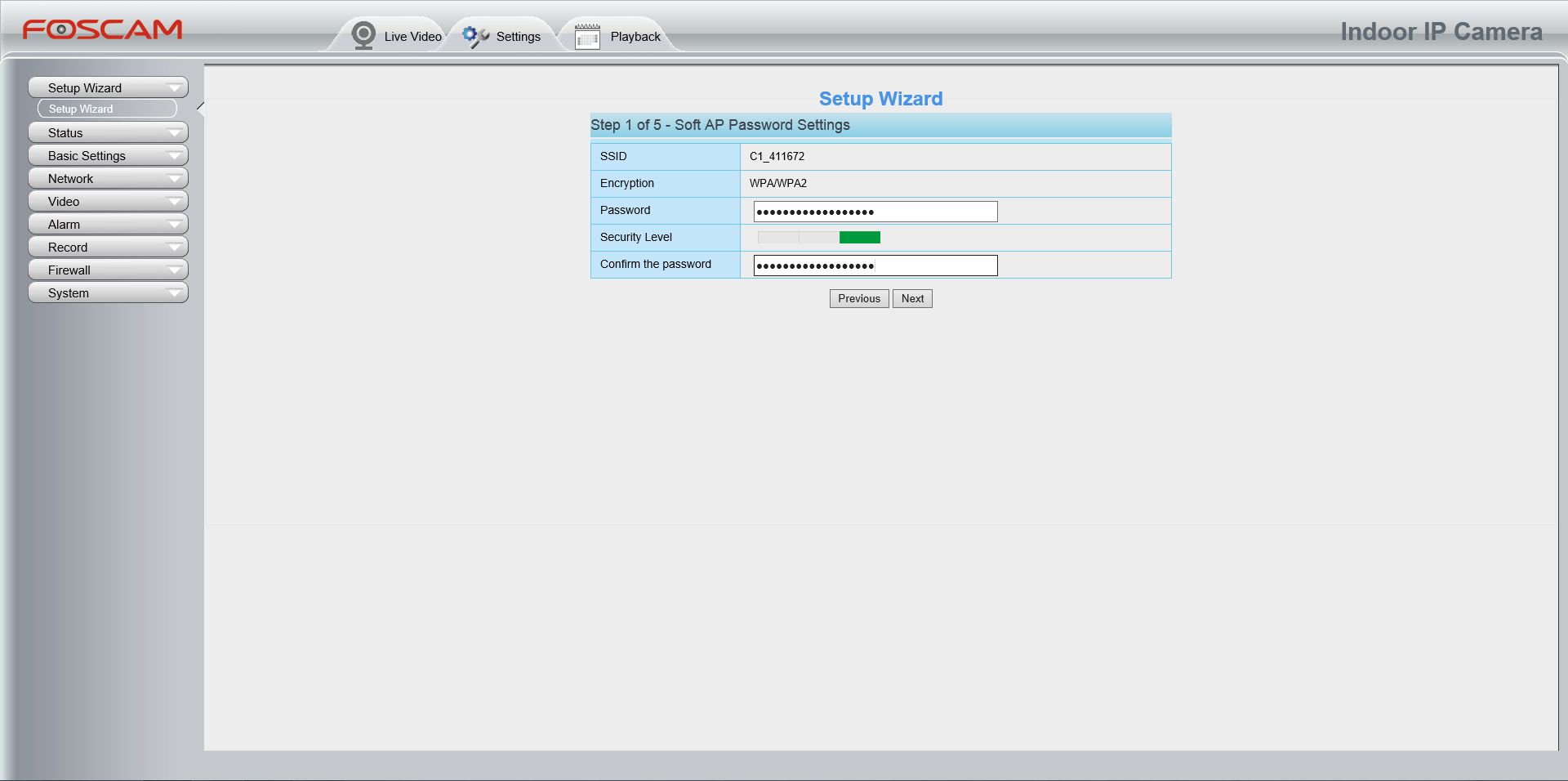Open the Network menu label

point(70,179)
